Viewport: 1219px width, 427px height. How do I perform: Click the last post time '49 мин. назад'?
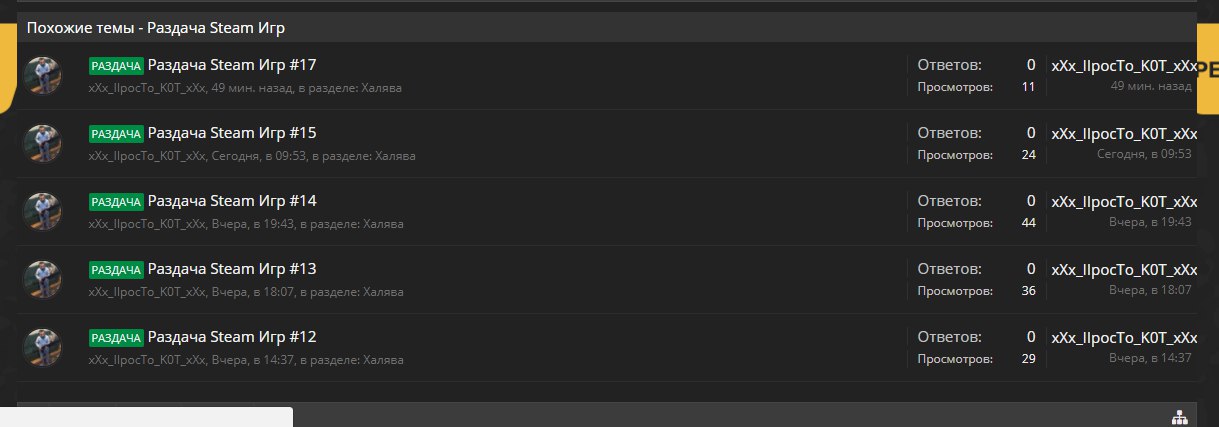(1151, 86)
